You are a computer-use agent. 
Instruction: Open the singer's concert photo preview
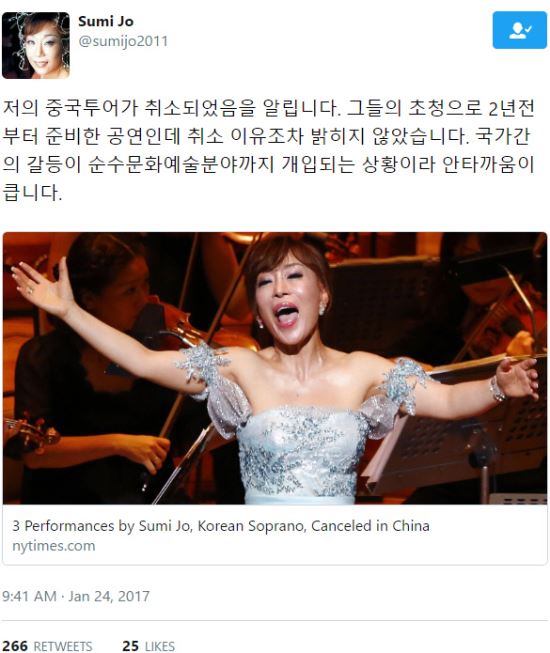(275, 368)
